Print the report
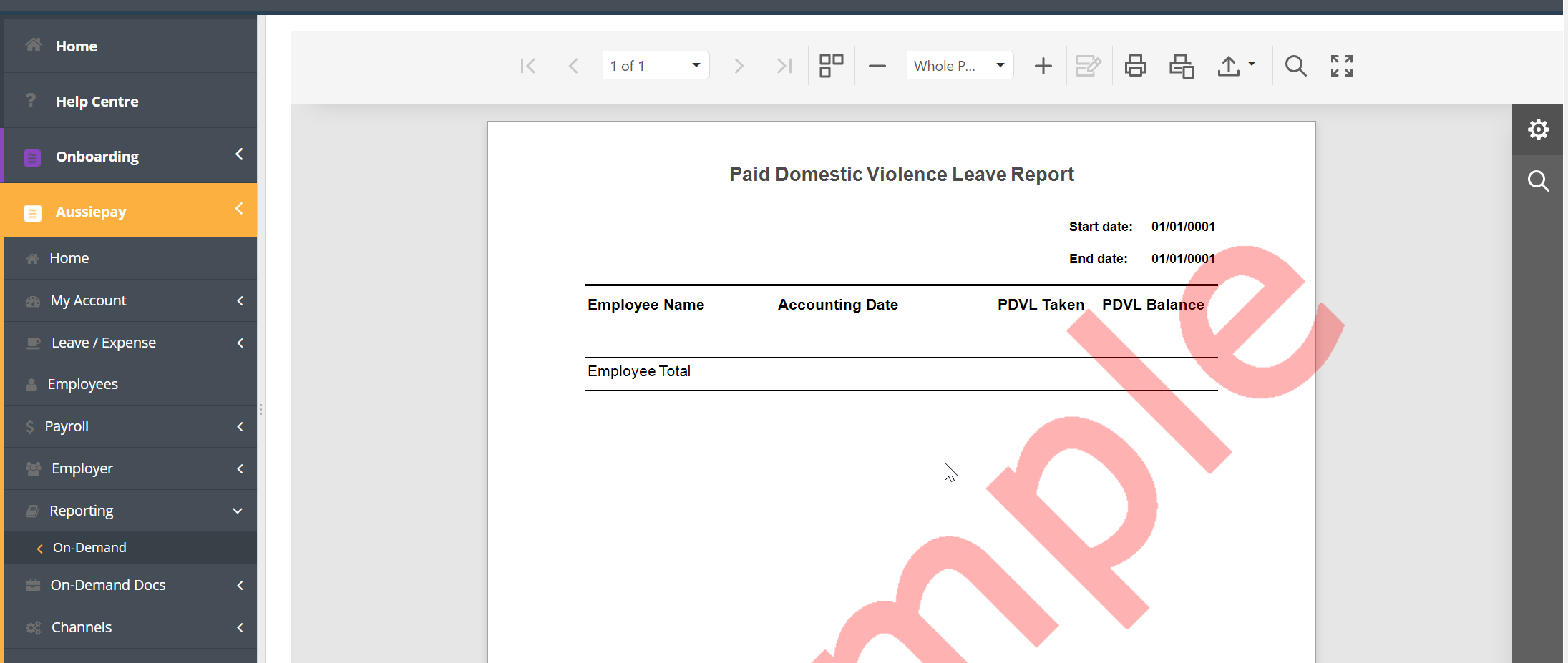Image resolution: width=1568 pixels, height=663 pixels. pos(1136,66)
